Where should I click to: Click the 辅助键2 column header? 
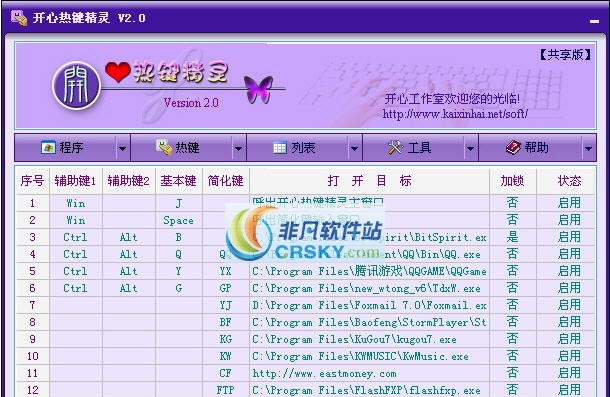coord(129,181)
